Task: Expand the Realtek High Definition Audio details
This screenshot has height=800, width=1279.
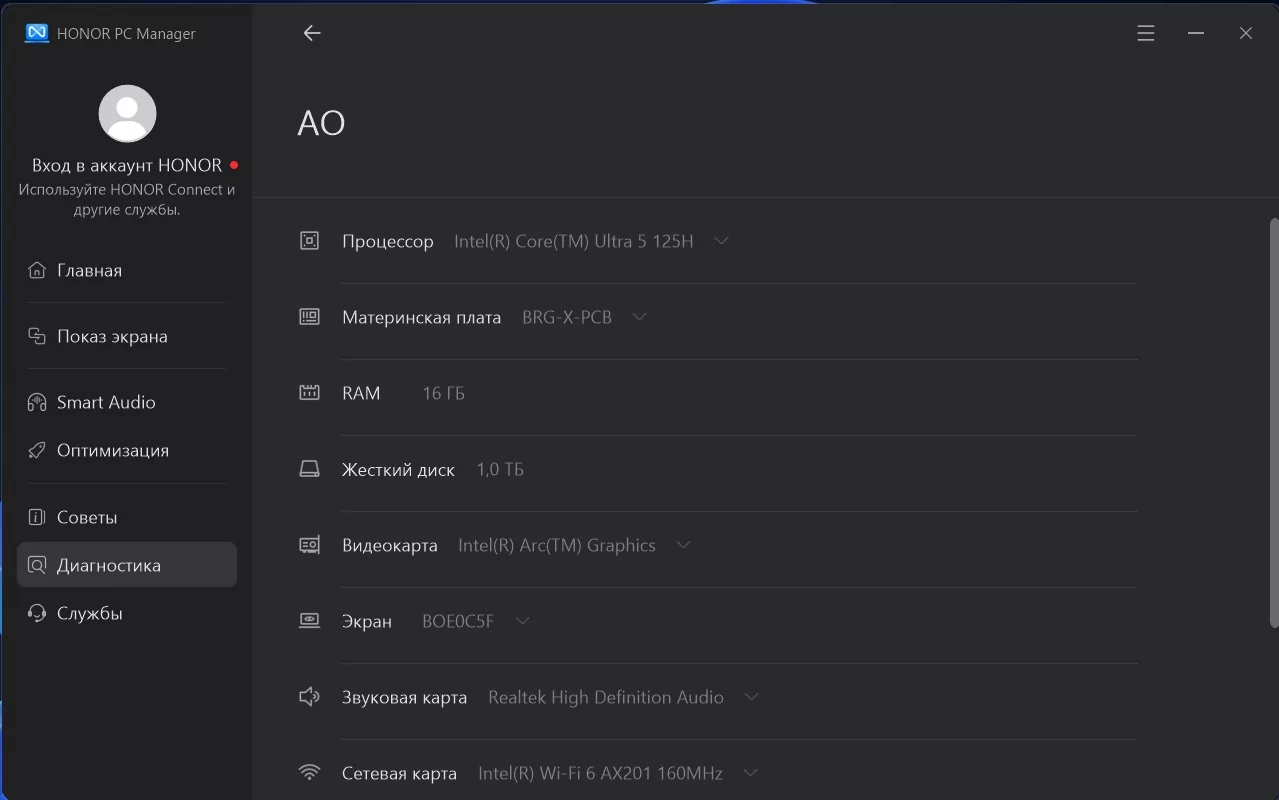Action: (752, 697)
